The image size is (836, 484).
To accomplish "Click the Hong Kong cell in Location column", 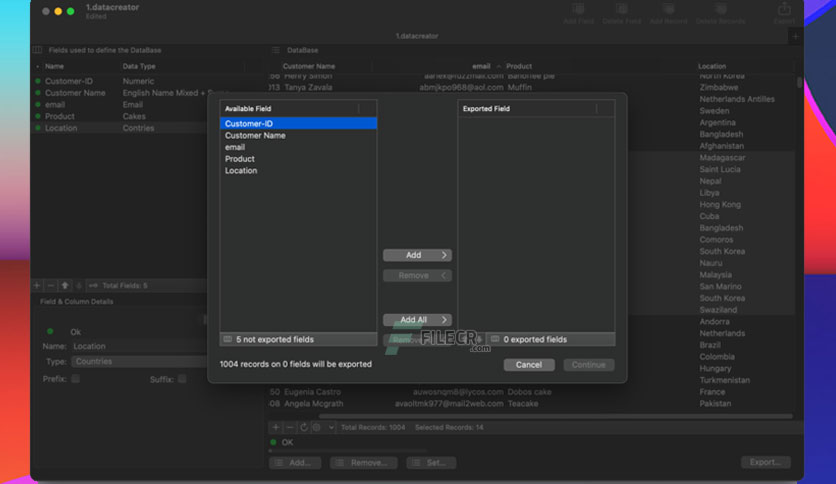I will (720, 205).
